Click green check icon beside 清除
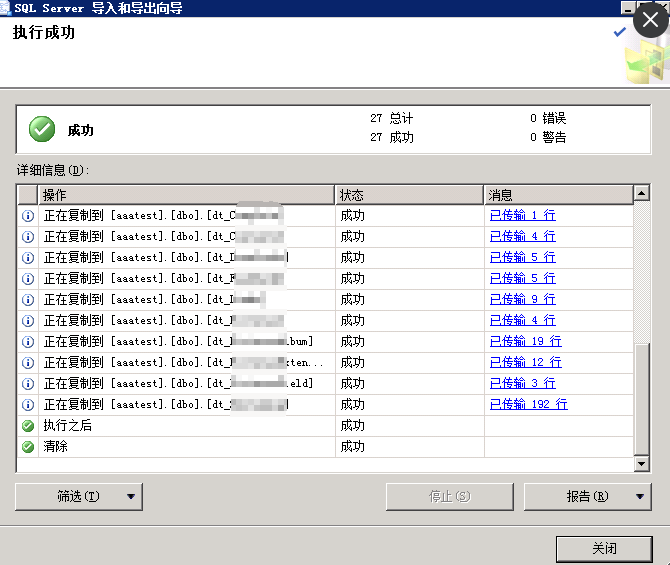The image size is (670, 565). pyautogui.click(x=27, y=447)
